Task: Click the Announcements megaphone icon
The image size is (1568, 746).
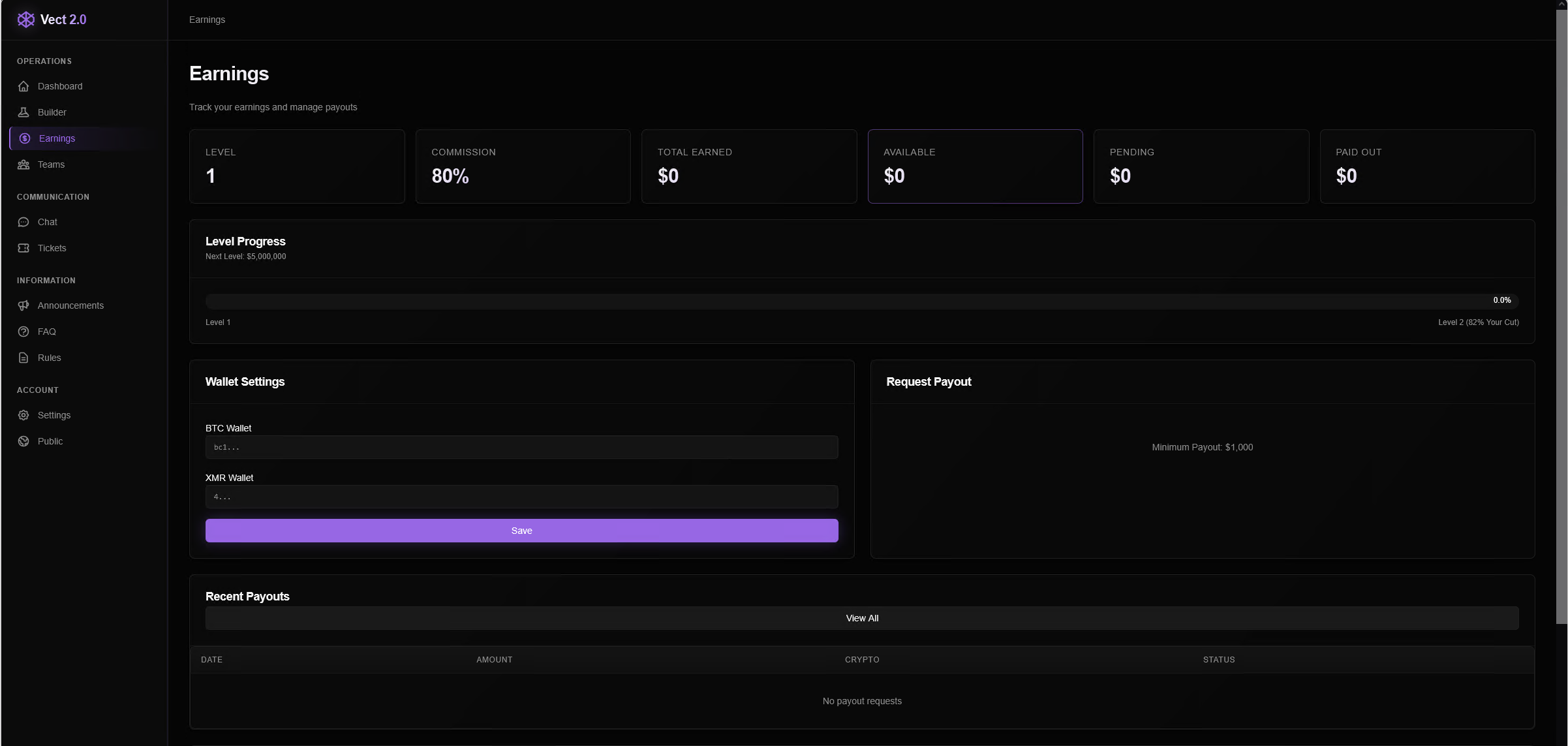Action: [x=23, y=305]
